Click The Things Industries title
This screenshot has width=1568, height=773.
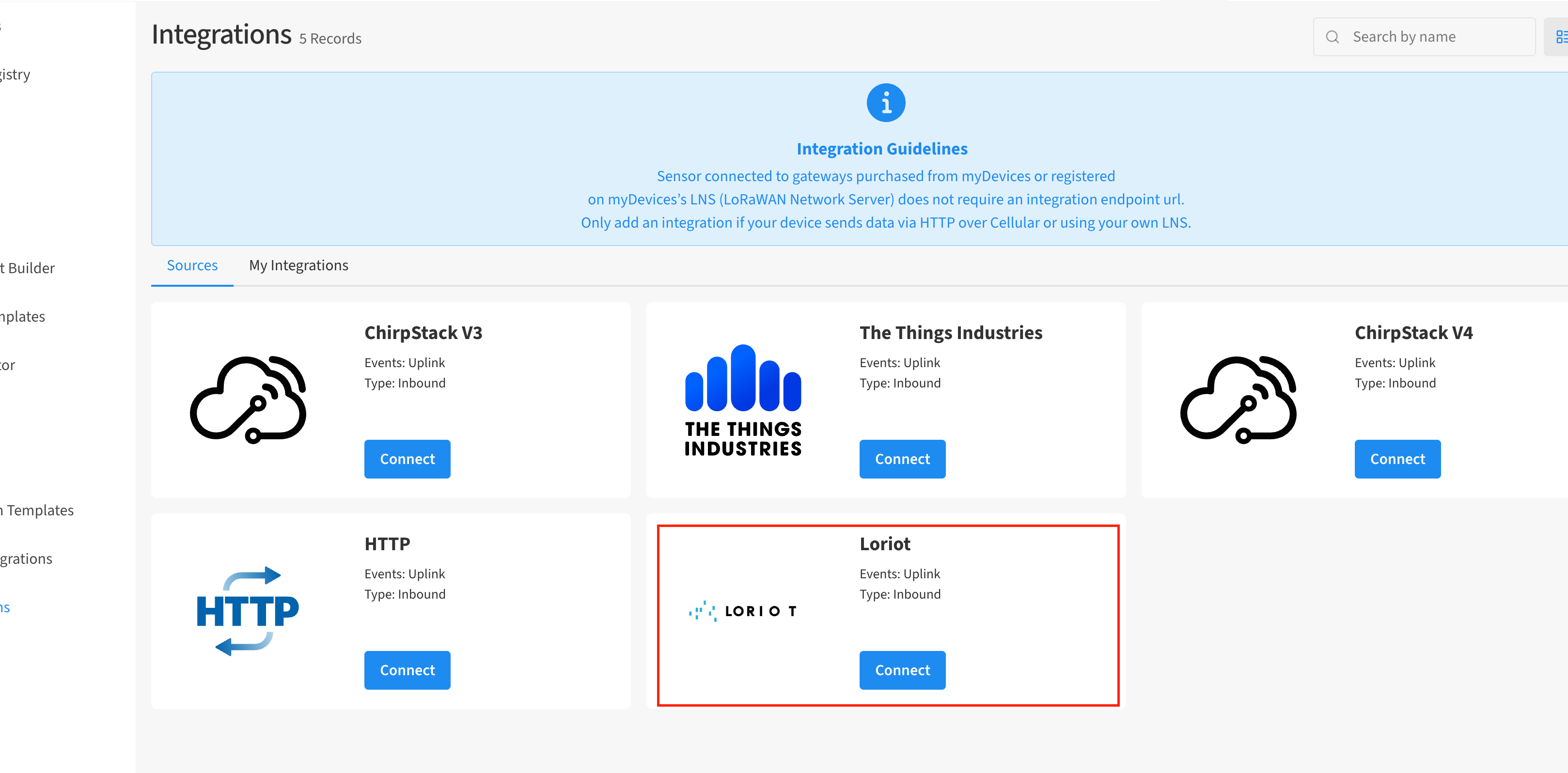pyautogui.click(x=951, y=333)
